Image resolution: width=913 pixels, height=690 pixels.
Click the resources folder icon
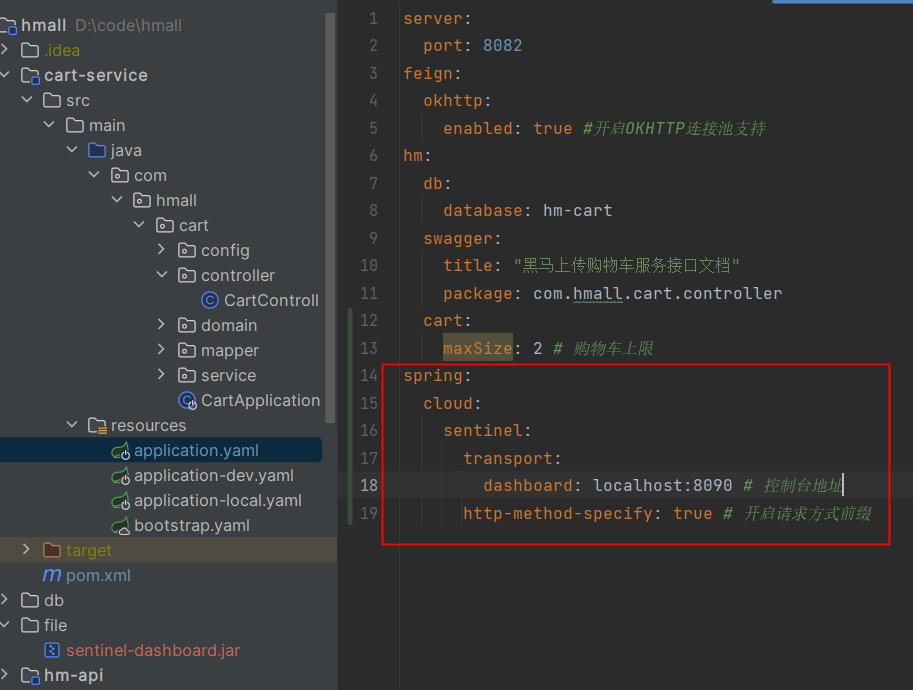97,425
